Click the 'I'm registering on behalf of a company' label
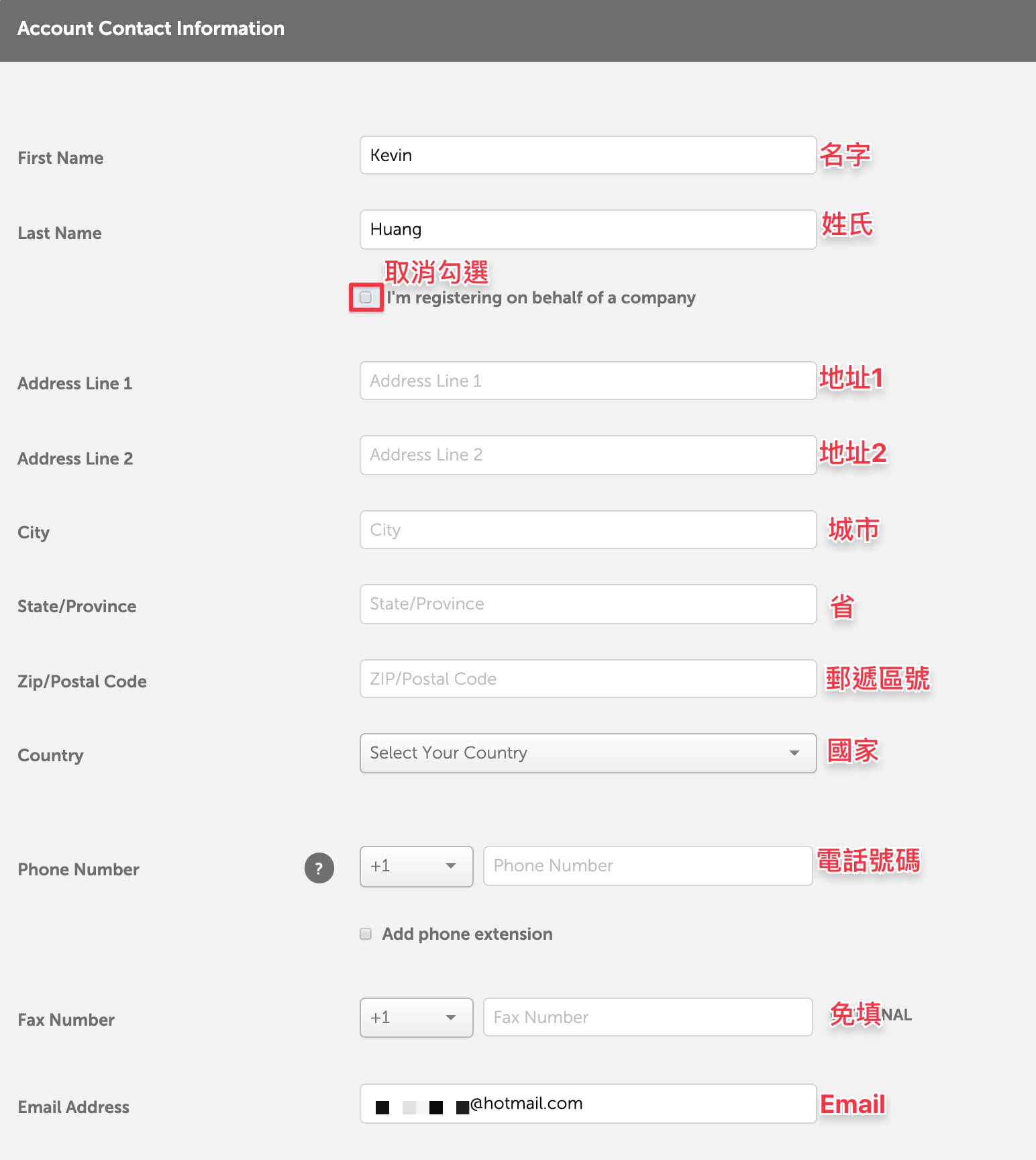This screenshot has width=1036, height=1160. coord(541,297)
